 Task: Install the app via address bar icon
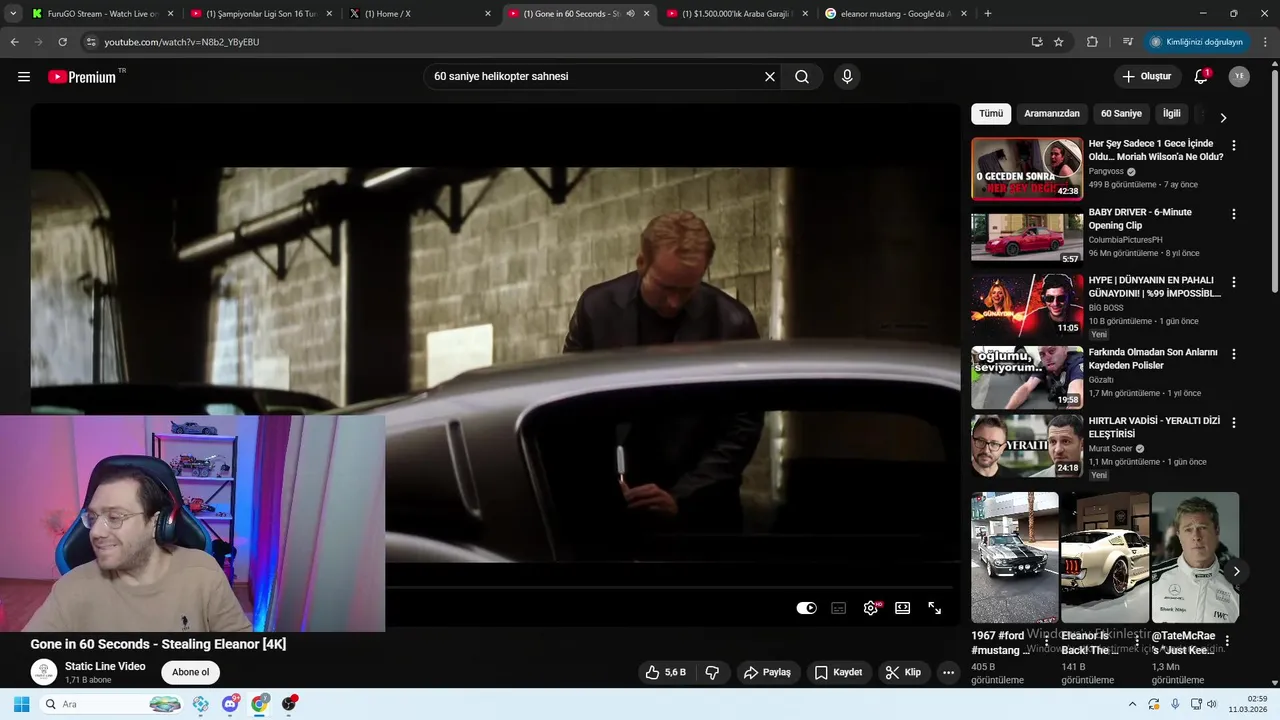(x=1036, y=42)
